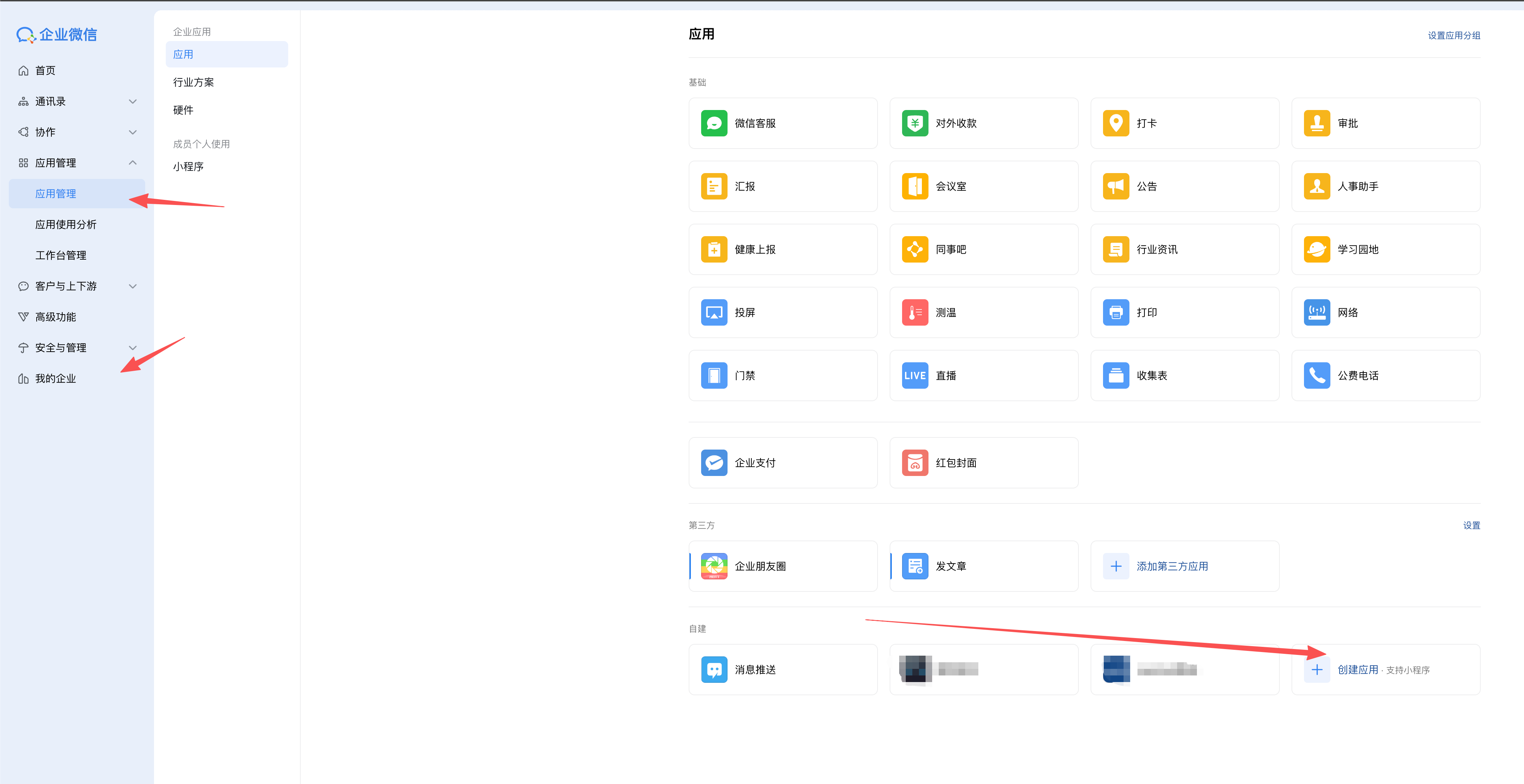Switch to 行业方案 in submenu
The height and width of the screenshot is (784, 1524).
click(x=194, y=82)
